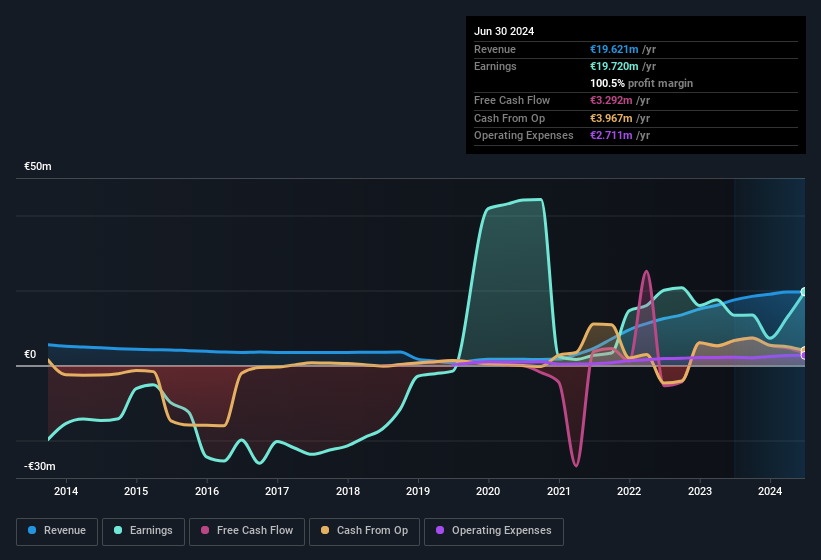Click the 2024 x-axis year label
This screenshot has width=821, height=560.
coord(770,491)
